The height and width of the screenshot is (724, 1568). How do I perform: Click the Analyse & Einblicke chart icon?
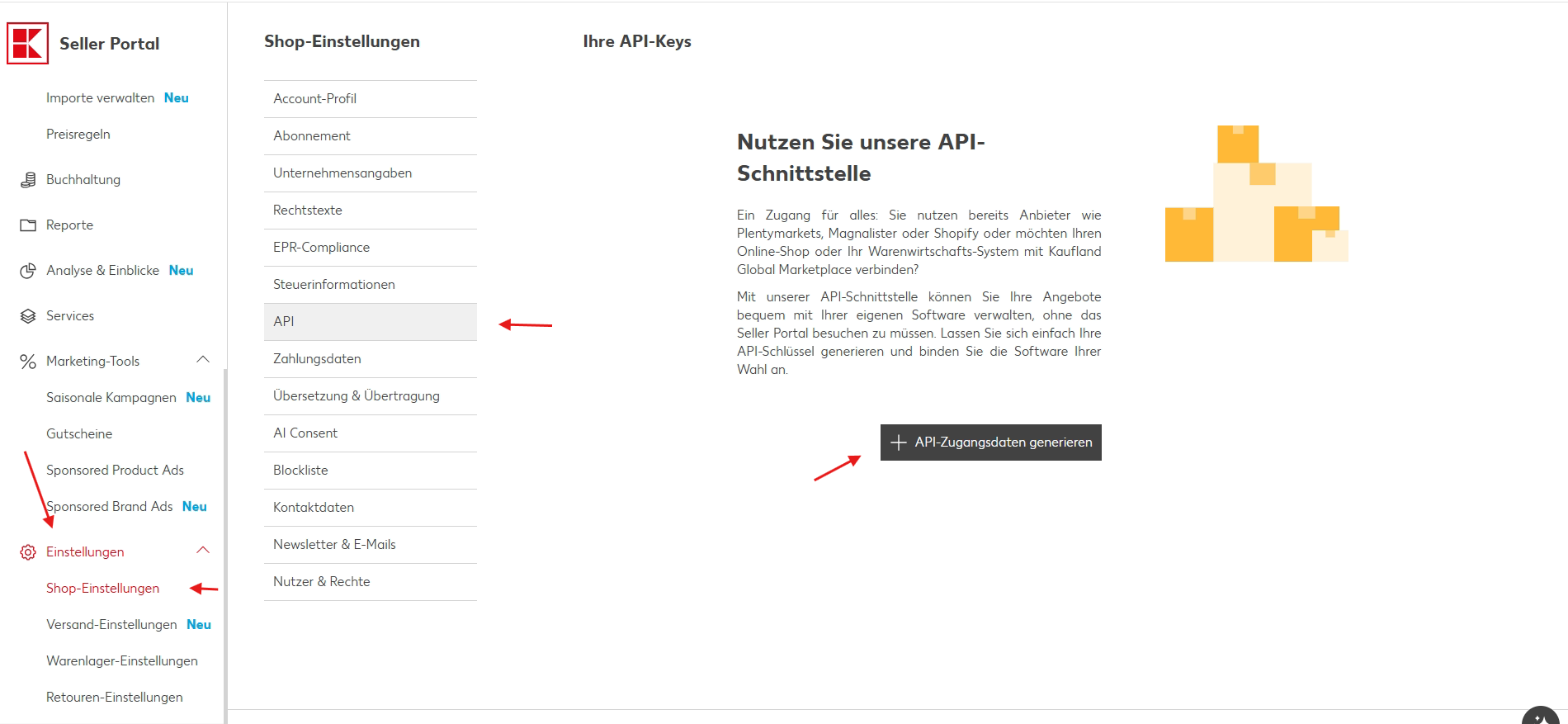click(x=28, y=271)
